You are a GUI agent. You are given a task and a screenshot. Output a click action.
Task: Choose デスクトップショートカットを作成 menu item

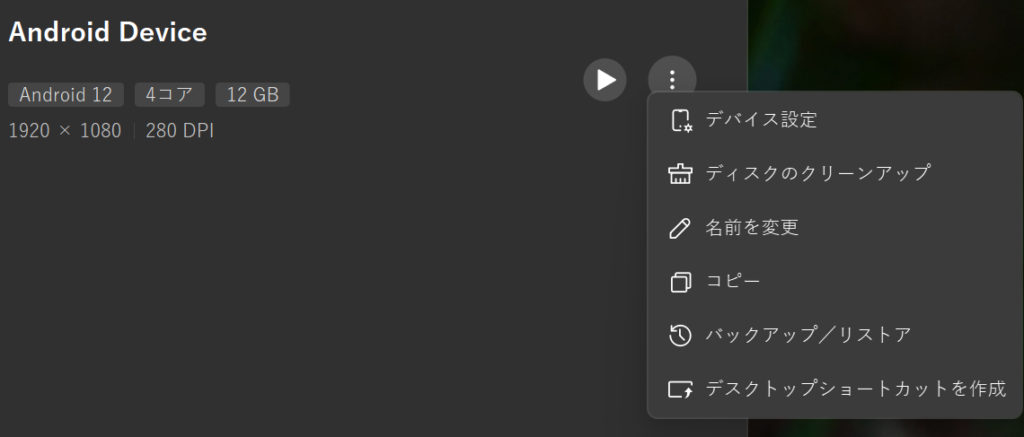tap(855, 389)
